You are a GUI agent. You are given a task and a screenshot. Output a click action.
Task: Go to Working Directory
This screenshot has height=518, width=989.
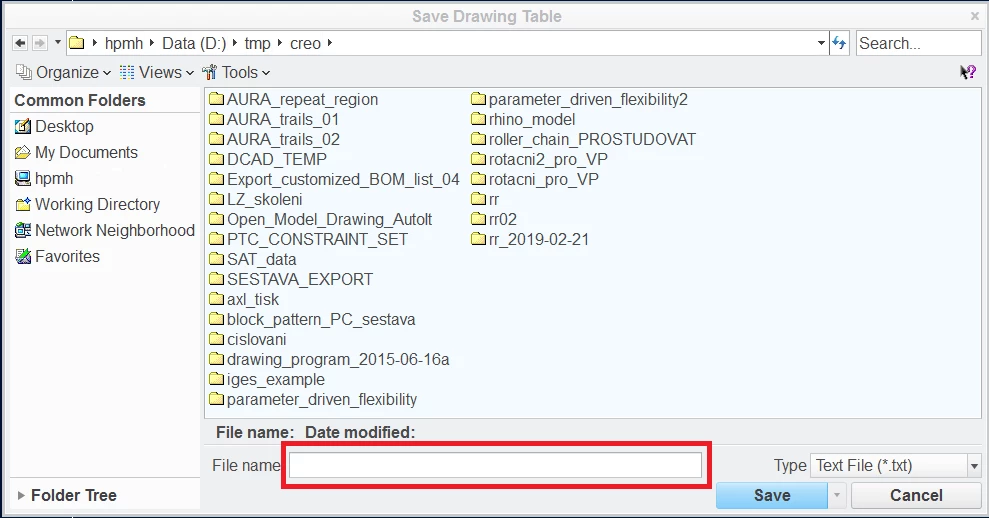click(88, 204)
